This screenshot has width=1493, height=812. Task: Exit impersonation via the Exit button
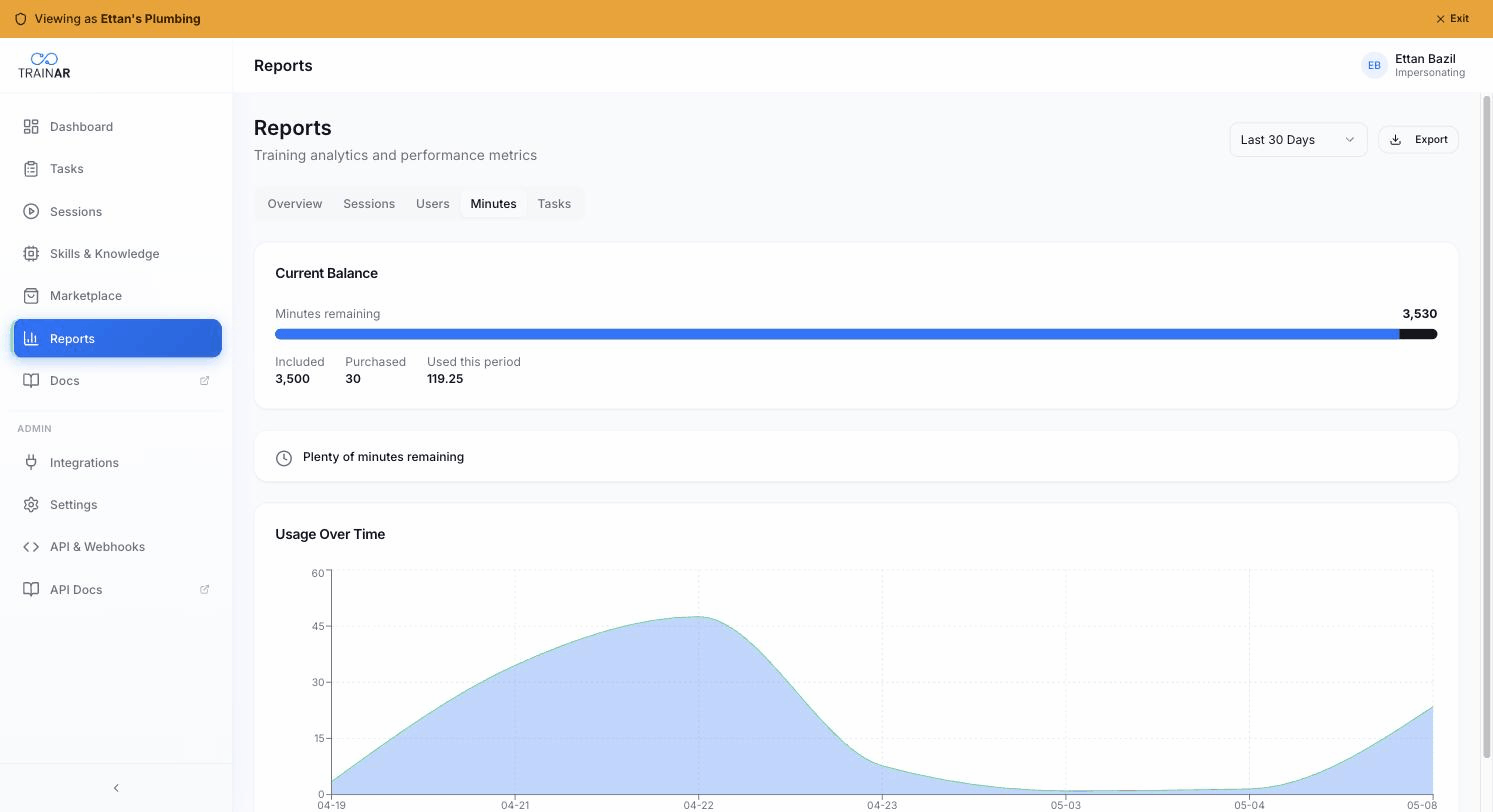point(1452,19)
